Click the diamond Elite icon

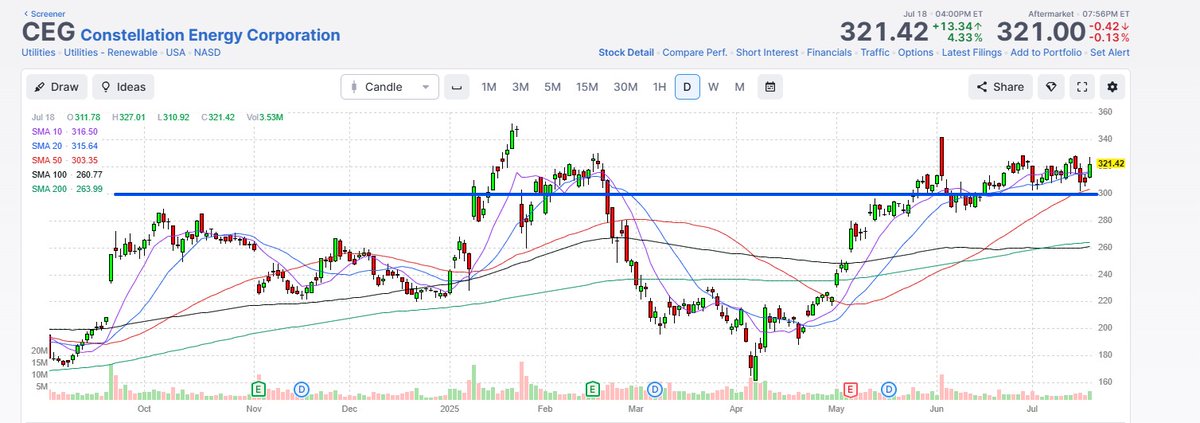1051,87
